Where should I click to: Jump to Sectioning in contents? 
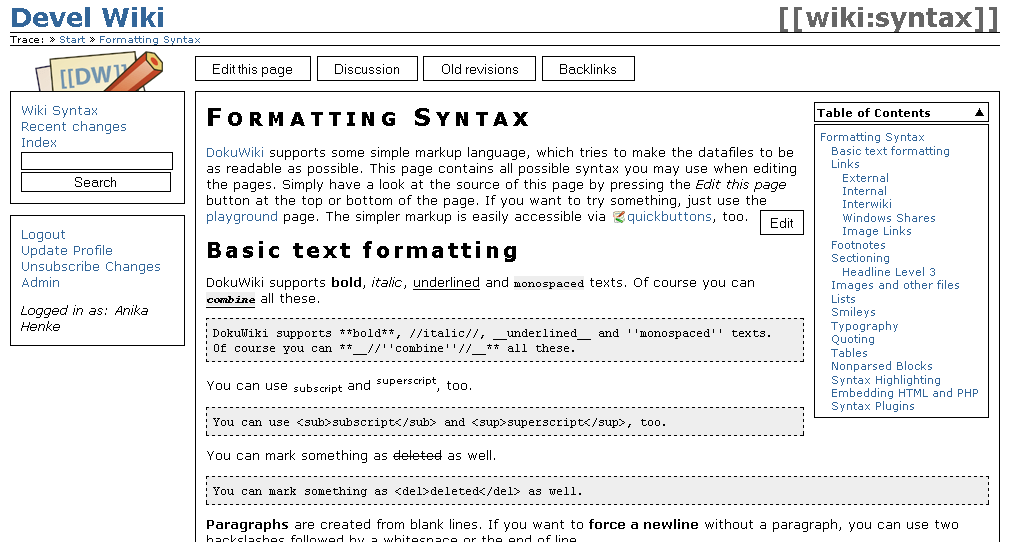[860, 258]
